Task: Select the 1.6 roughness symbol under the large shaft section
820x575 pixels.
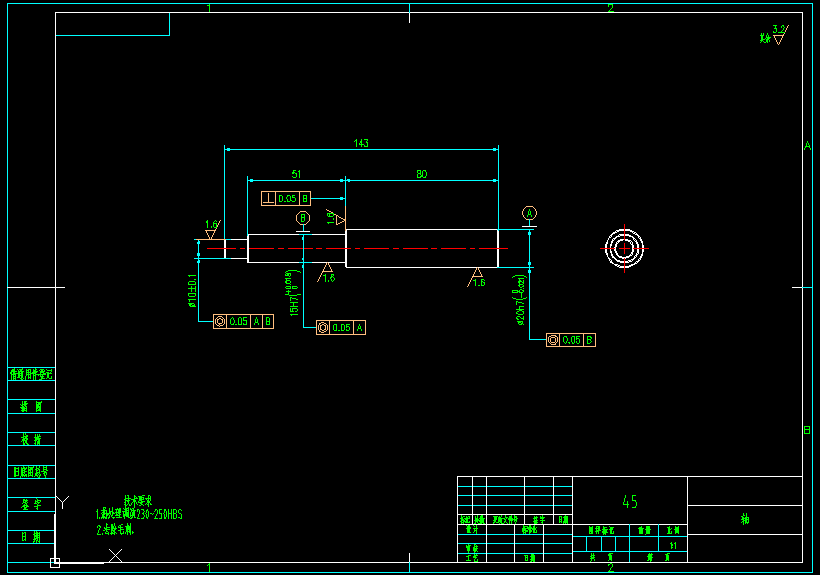Action: [476, 278]
